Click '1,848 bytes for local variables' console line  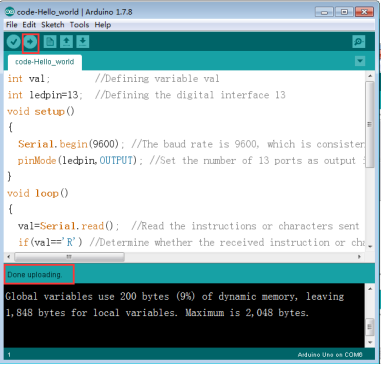pos(157,313)
